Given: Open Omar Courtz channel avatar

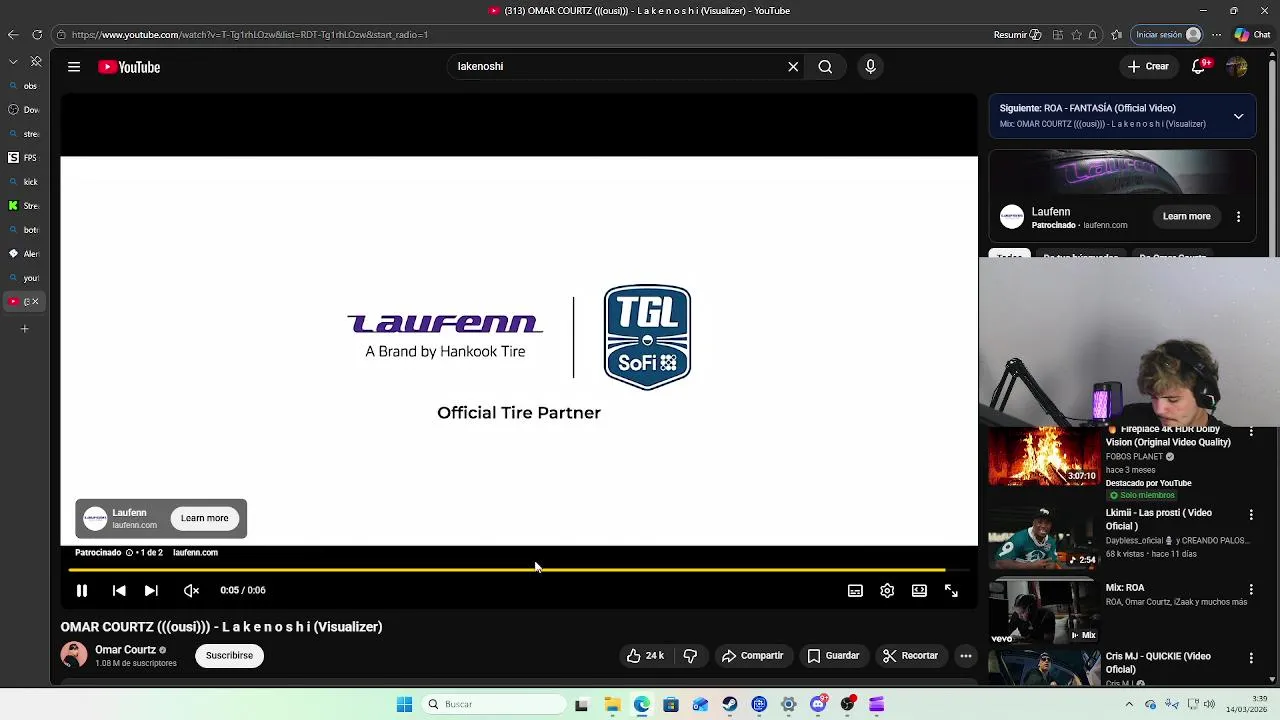Looking at the screenshot, I should 74,655.
